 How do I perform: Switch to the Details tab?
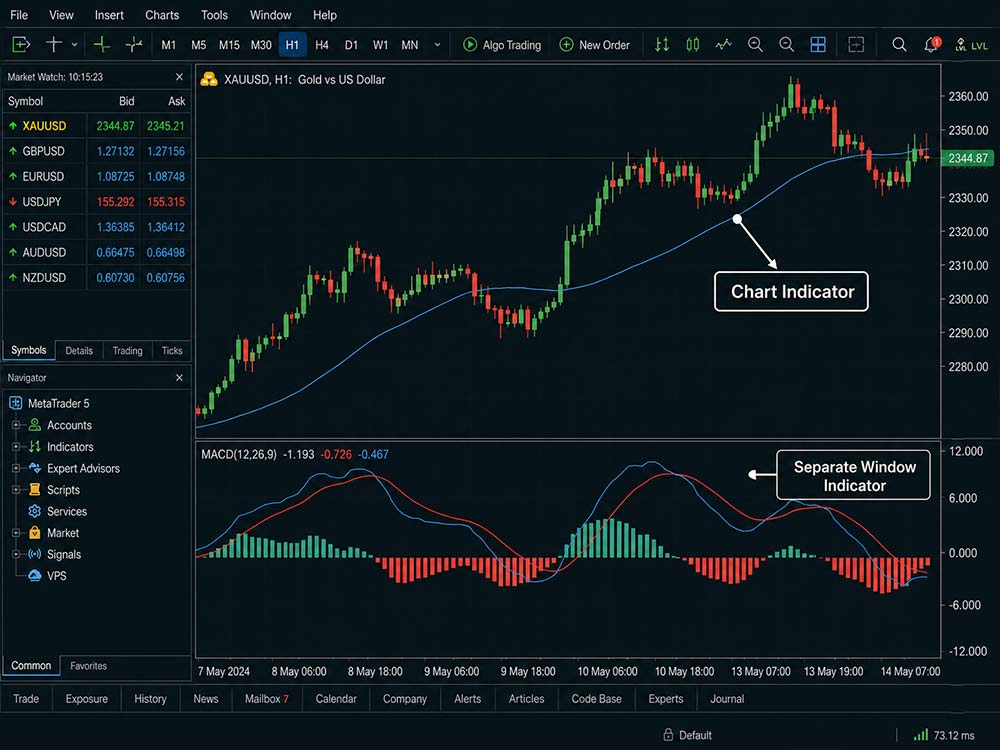coord(79,351)
